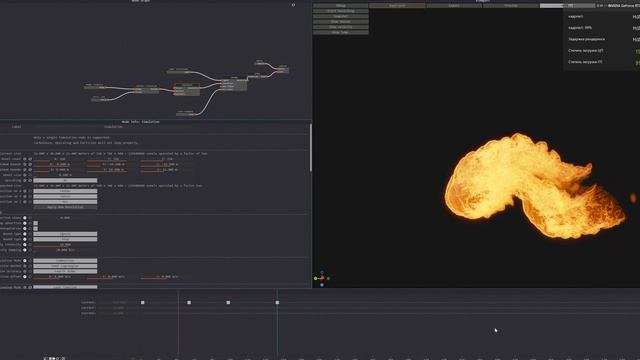The width and height of the screenshot is (640, 360).
Task: Toggle keyframe dot for Simulation Mode row
Action: (x=25, y=260)
